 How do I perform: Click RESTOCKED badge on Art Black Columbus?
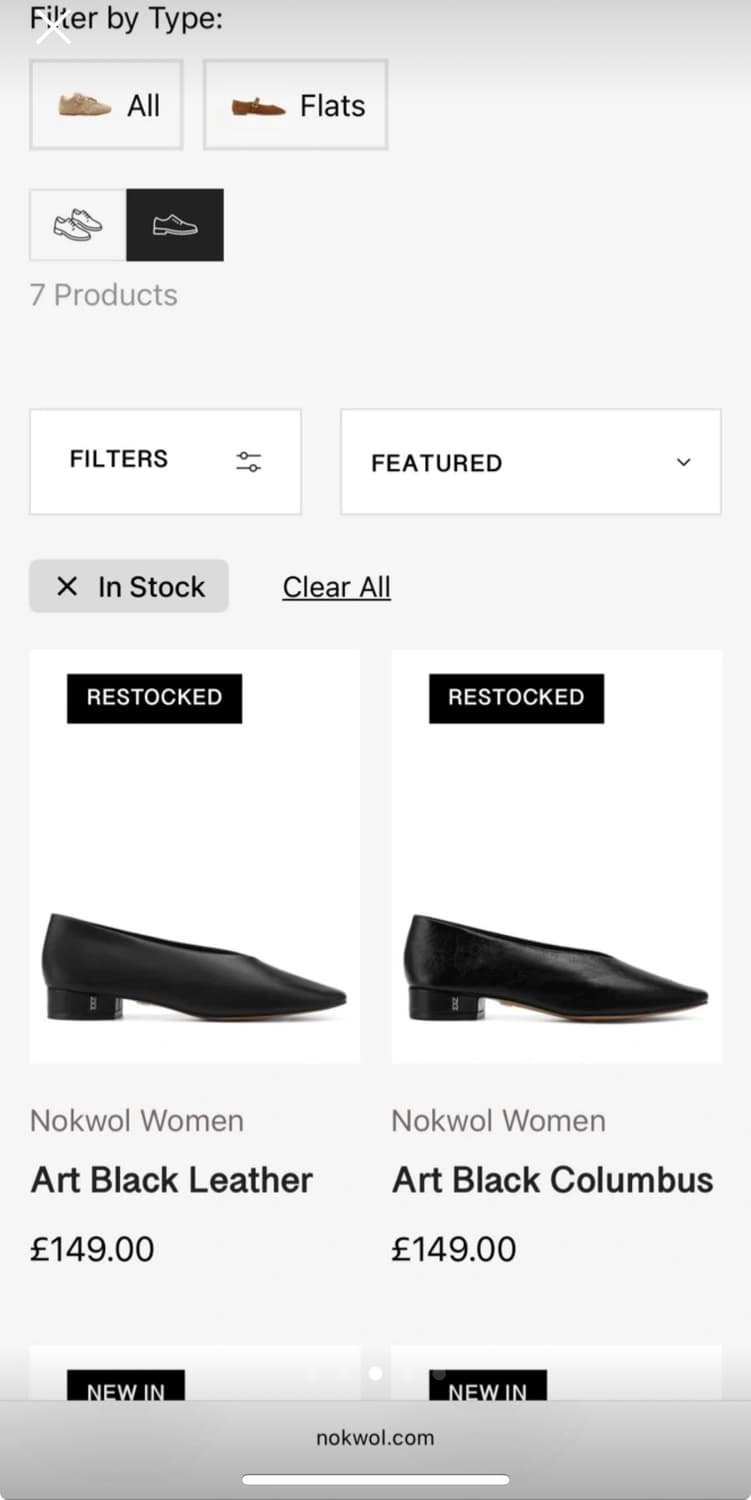point(516,697)
